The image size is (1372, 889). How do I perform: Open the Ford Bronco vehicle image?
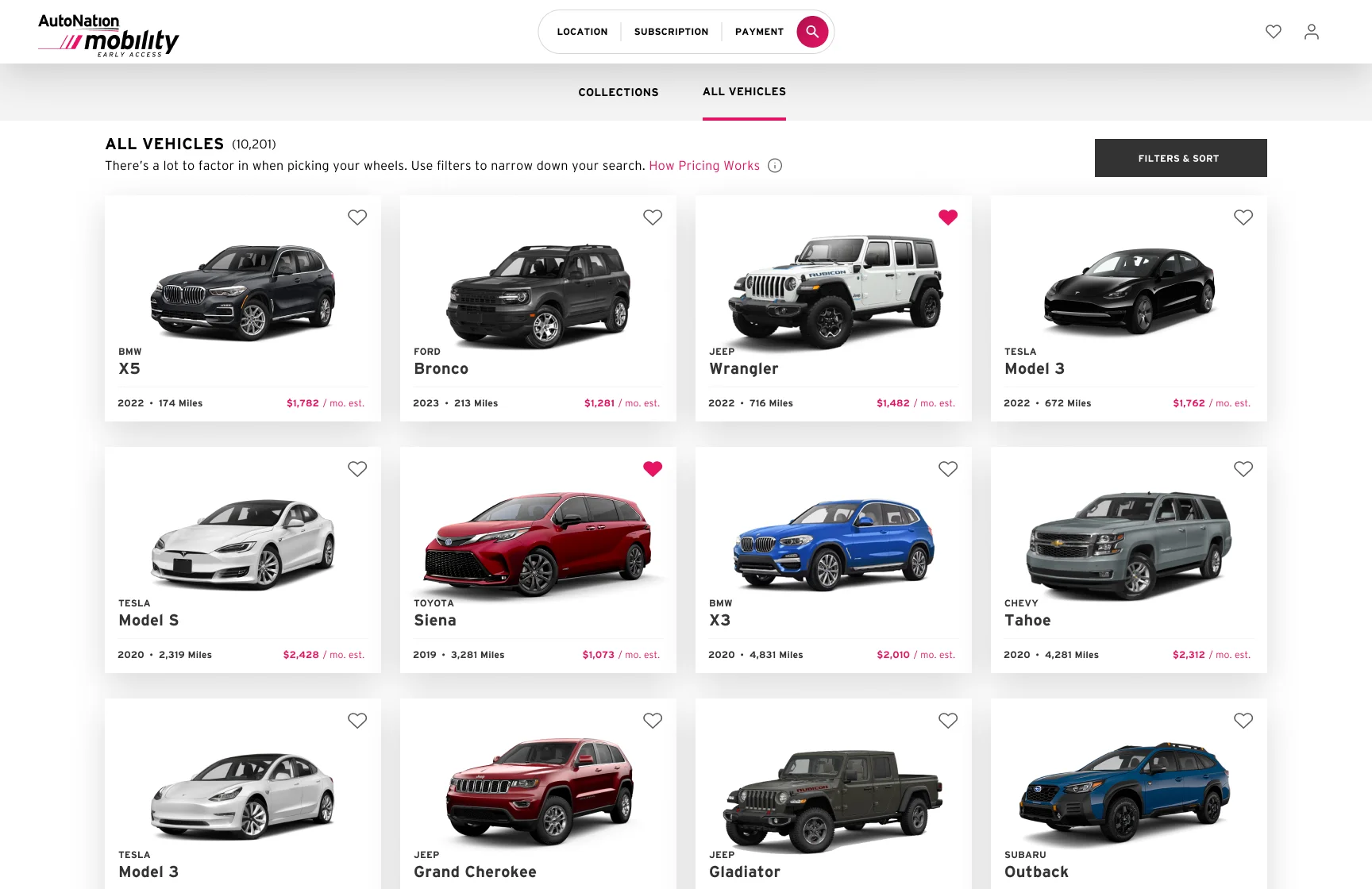[538, 295]
